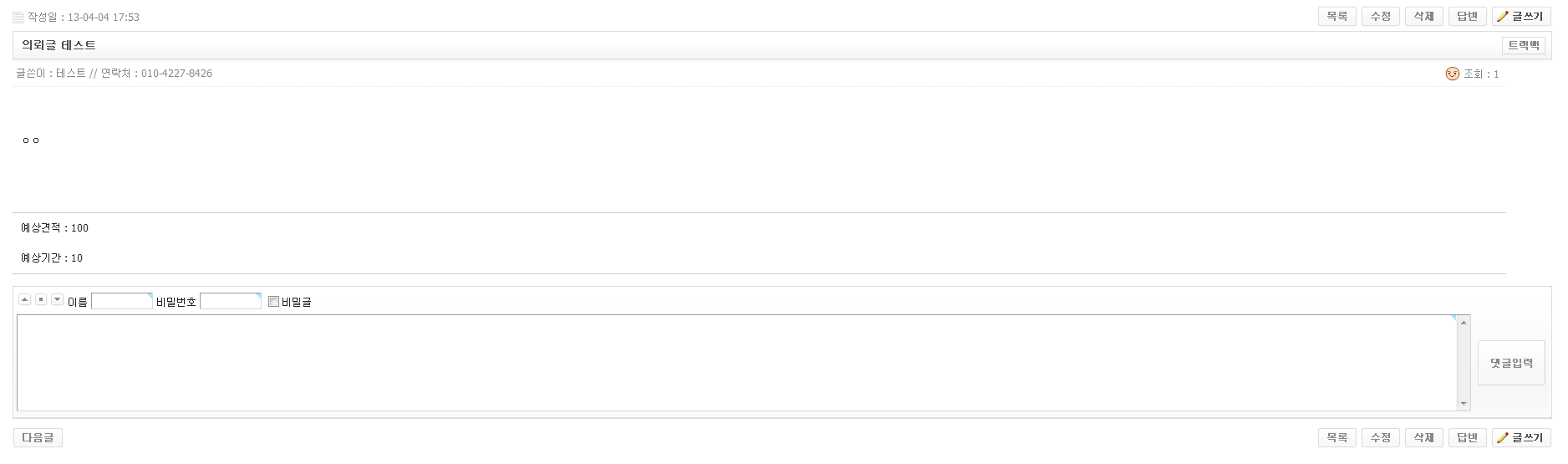Click into the 비밀번호 password field
Image resolution: width=1568 pixels, height=464 pixels.
pyautogui.click(x=231, y=302)
